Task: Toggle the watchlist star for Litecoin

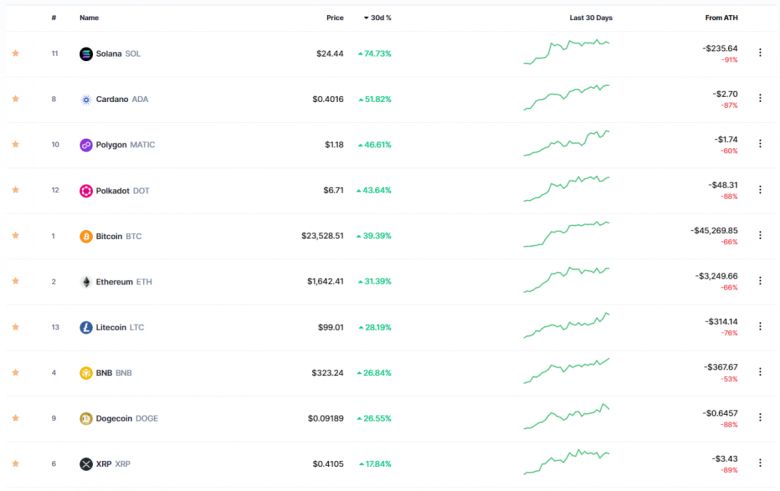Action: 15,327
